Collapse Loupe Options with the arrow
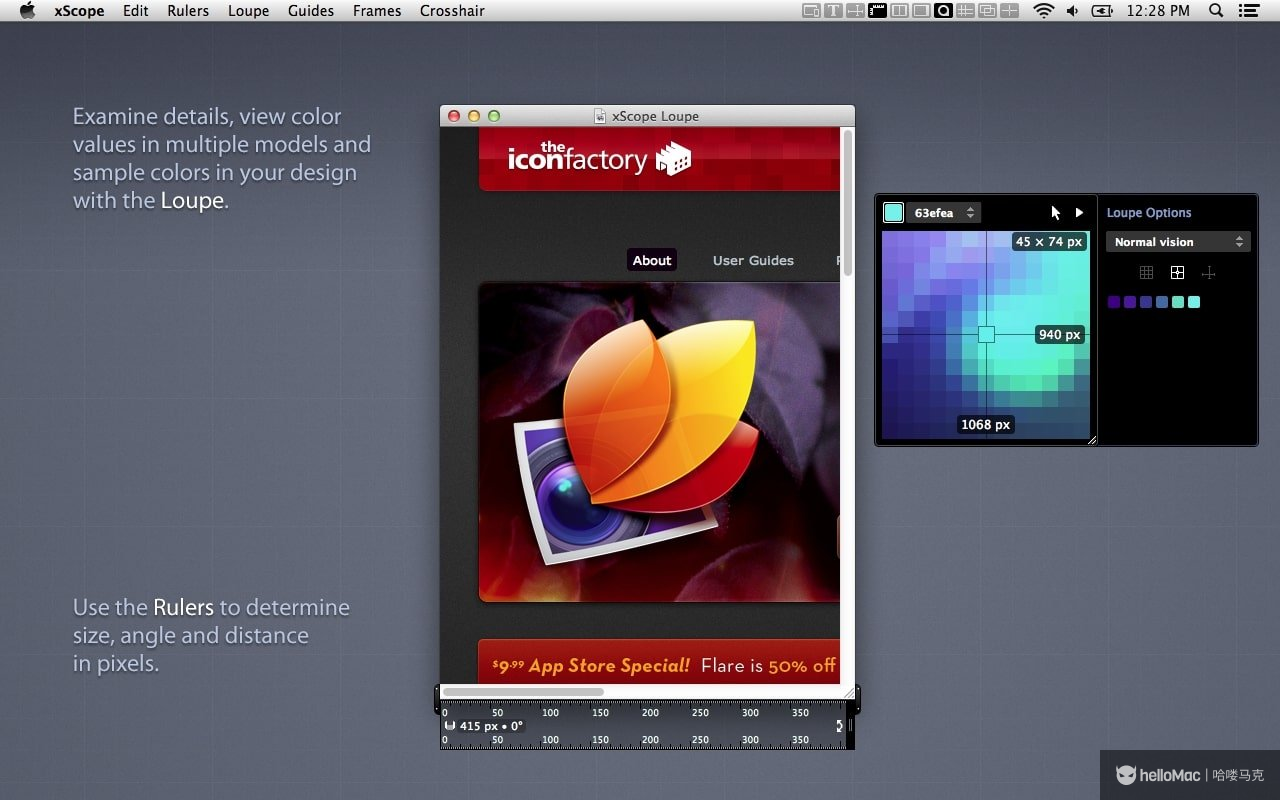Viewport: 1280px width, 800px height. 1079,212
